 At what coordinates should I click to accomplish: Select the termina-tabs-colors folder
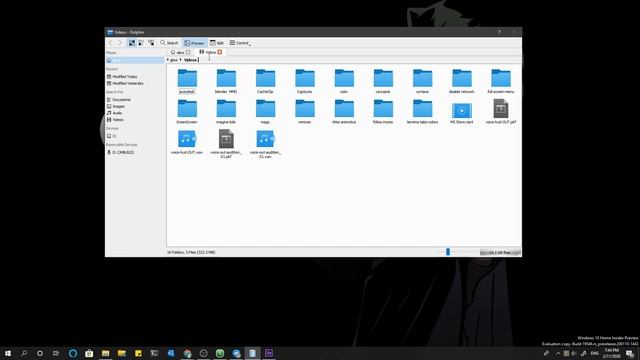422,111
